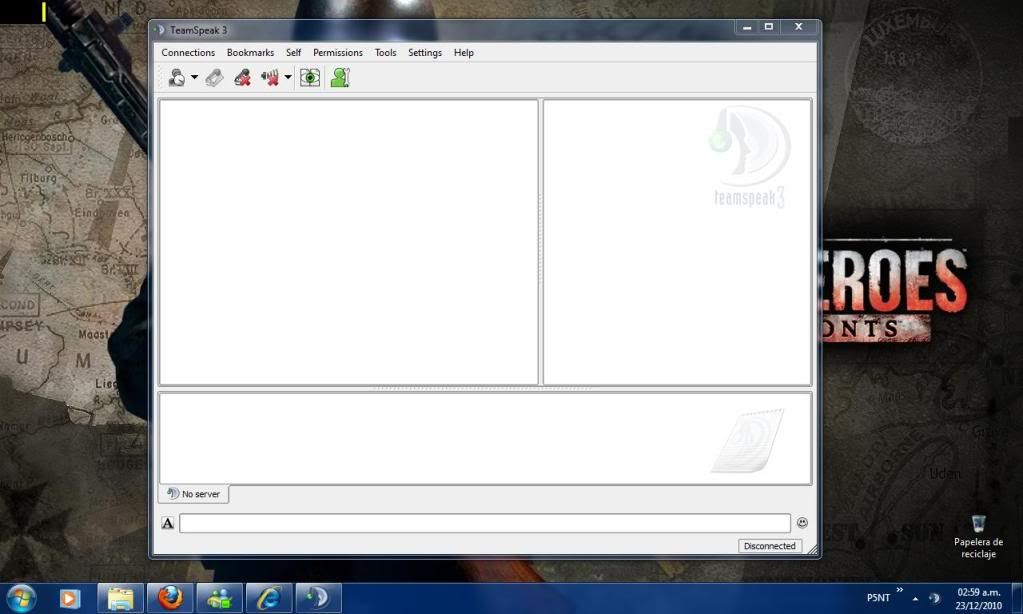This screenshot has height=614, width=1023.
Task: Maximize the TeamSpeak 3 window
Action: coord(769,27)
